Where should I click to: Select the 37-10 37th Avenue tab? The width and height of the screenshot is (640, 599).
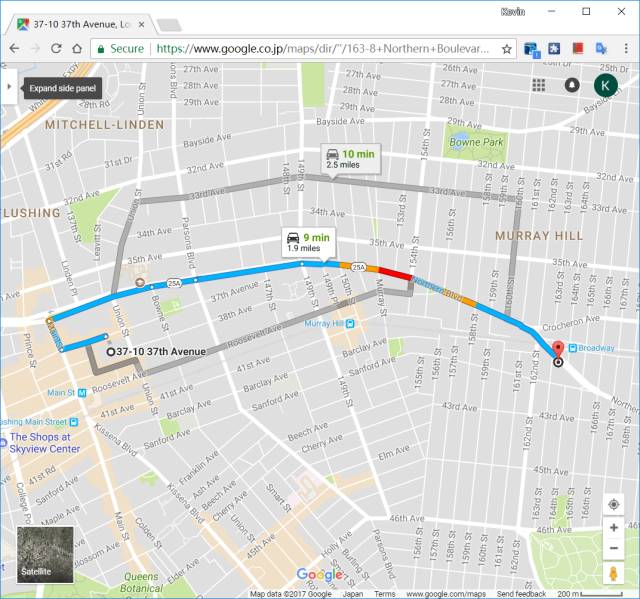click(81, 24)
